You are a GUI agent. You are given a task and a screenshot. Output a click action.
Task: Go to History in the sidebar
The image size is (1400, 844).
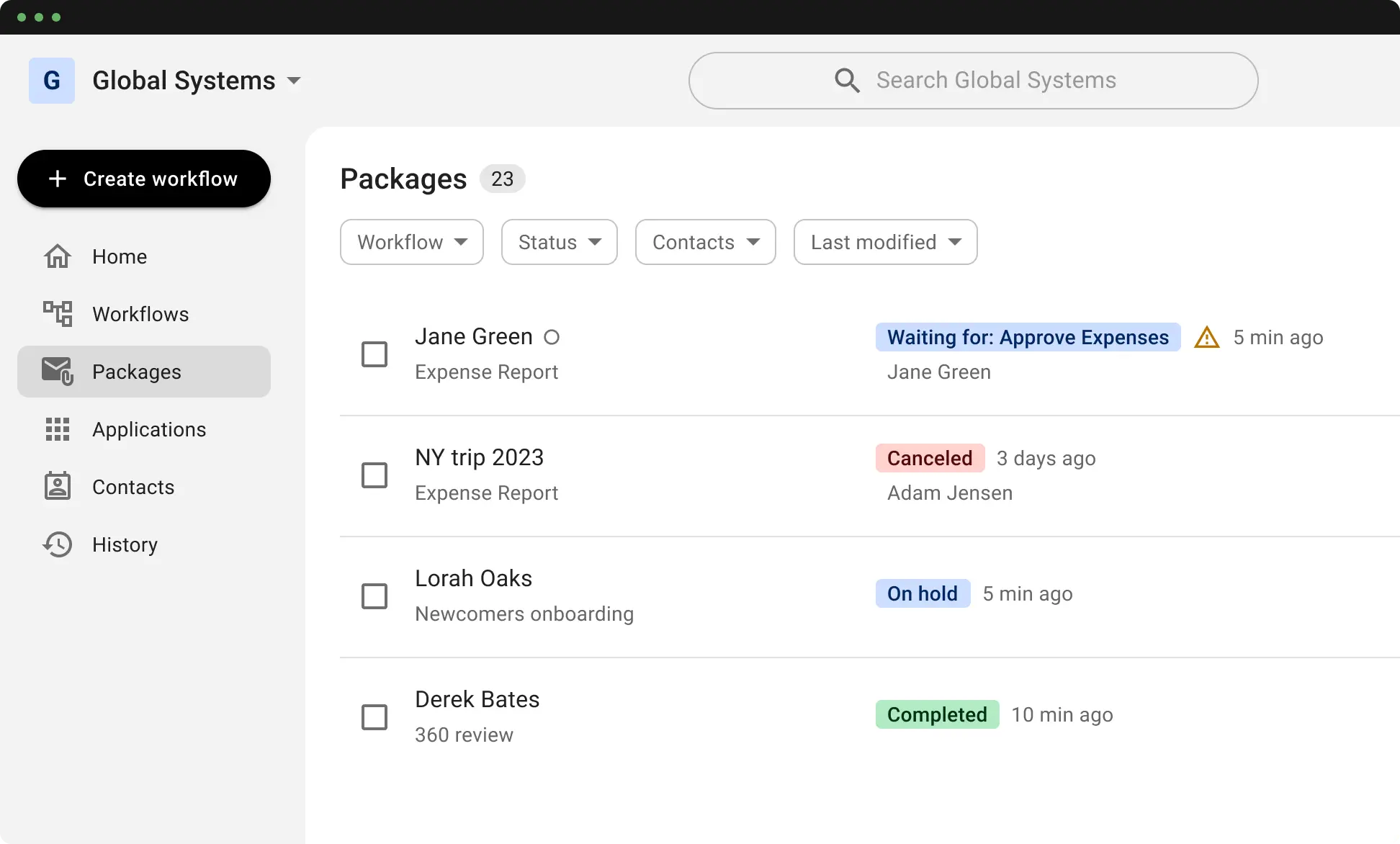point(125,544)
